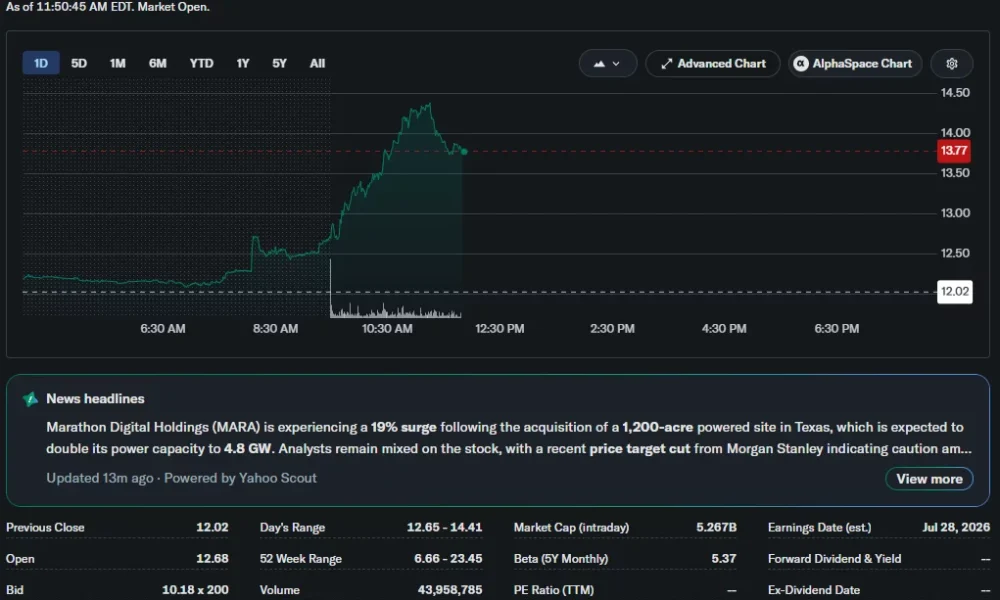Viewport: 1000px width, 600px height.
Task: Click the white 12.02 previous close tag
Action: [x=954, y=291]
